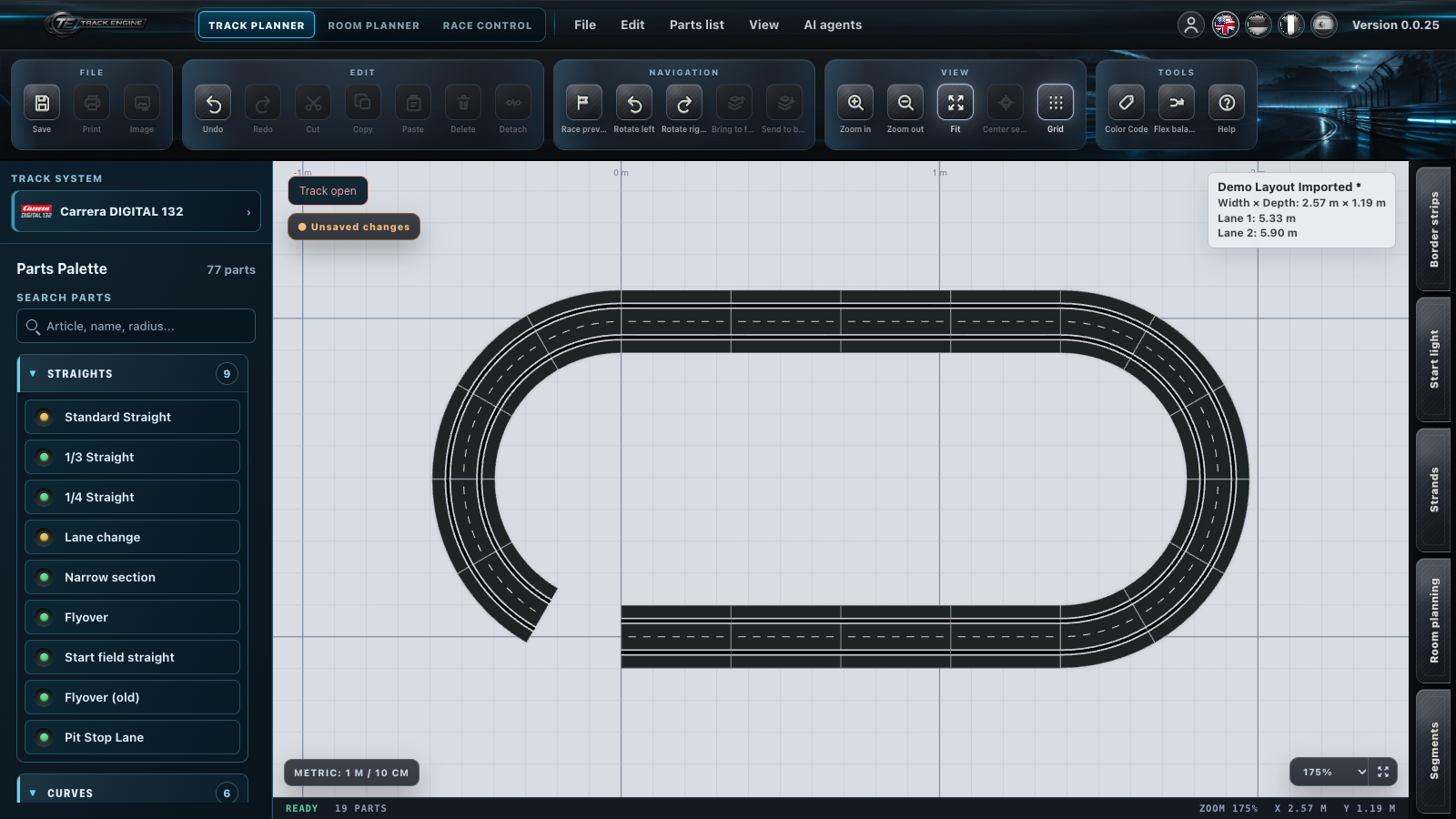The image size is (1456, 819).
Task: Click the Rotate left icon
Action: (x=634, y=103)
